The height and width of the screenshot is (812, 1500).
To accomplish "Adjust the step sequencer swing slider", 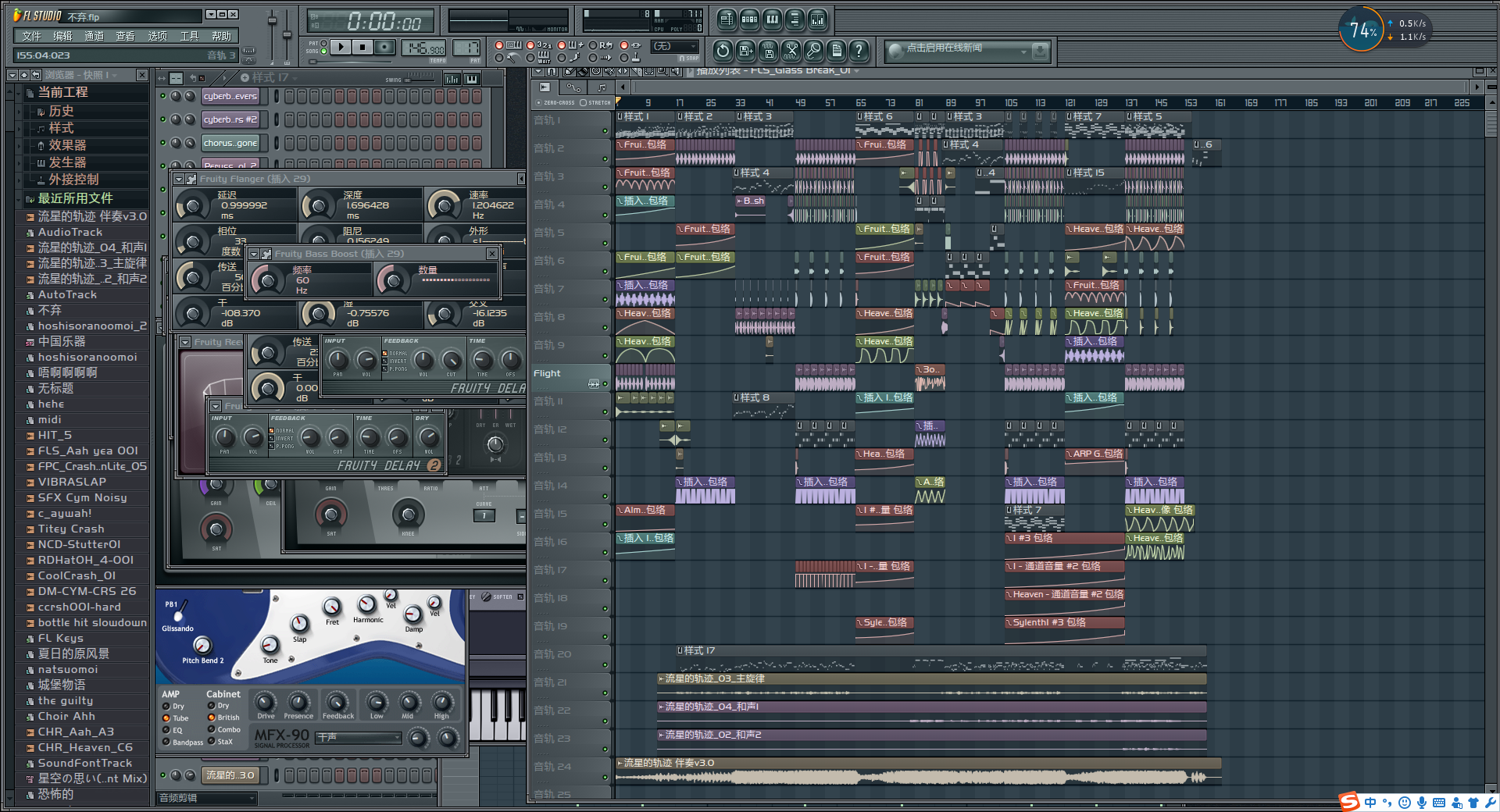I will click(x=420, y=77).
